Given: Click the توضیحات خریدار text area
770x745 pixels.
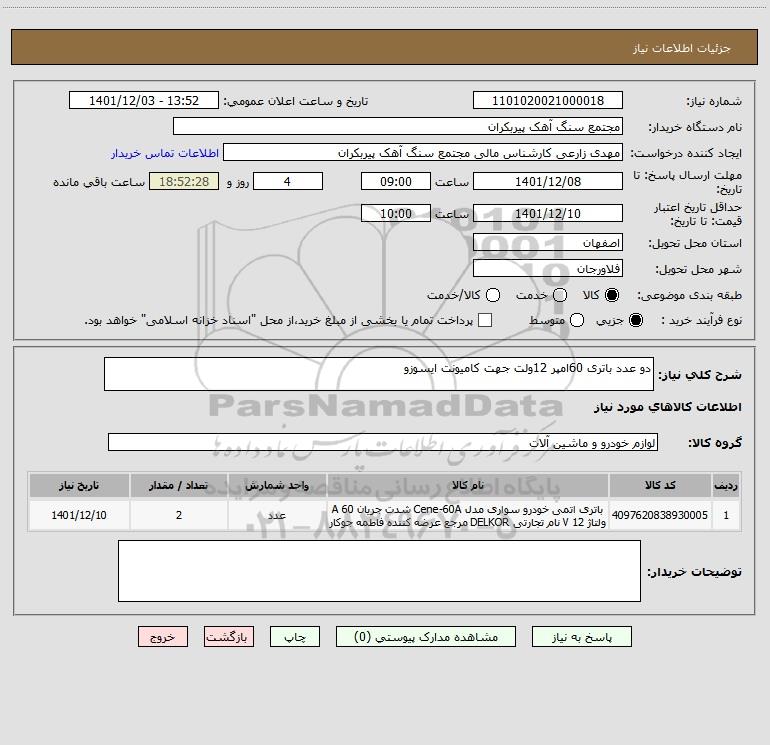Looking at the screenshot, I should (379, 571).
